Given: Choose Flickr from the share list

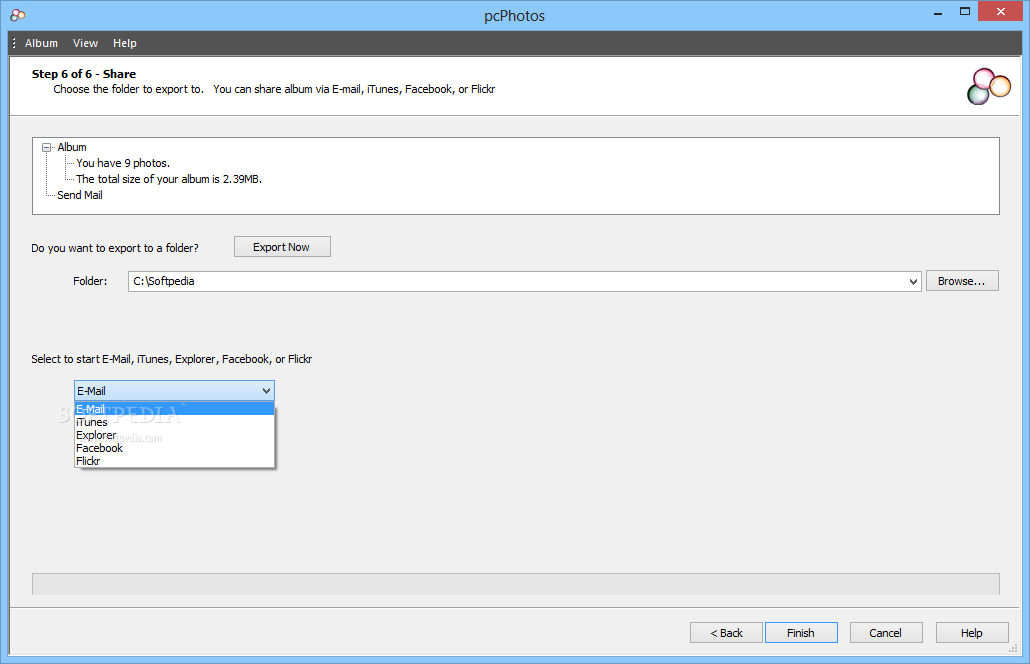Looking at the screenshot, I should pyautogui.click(x=174, y=461).
